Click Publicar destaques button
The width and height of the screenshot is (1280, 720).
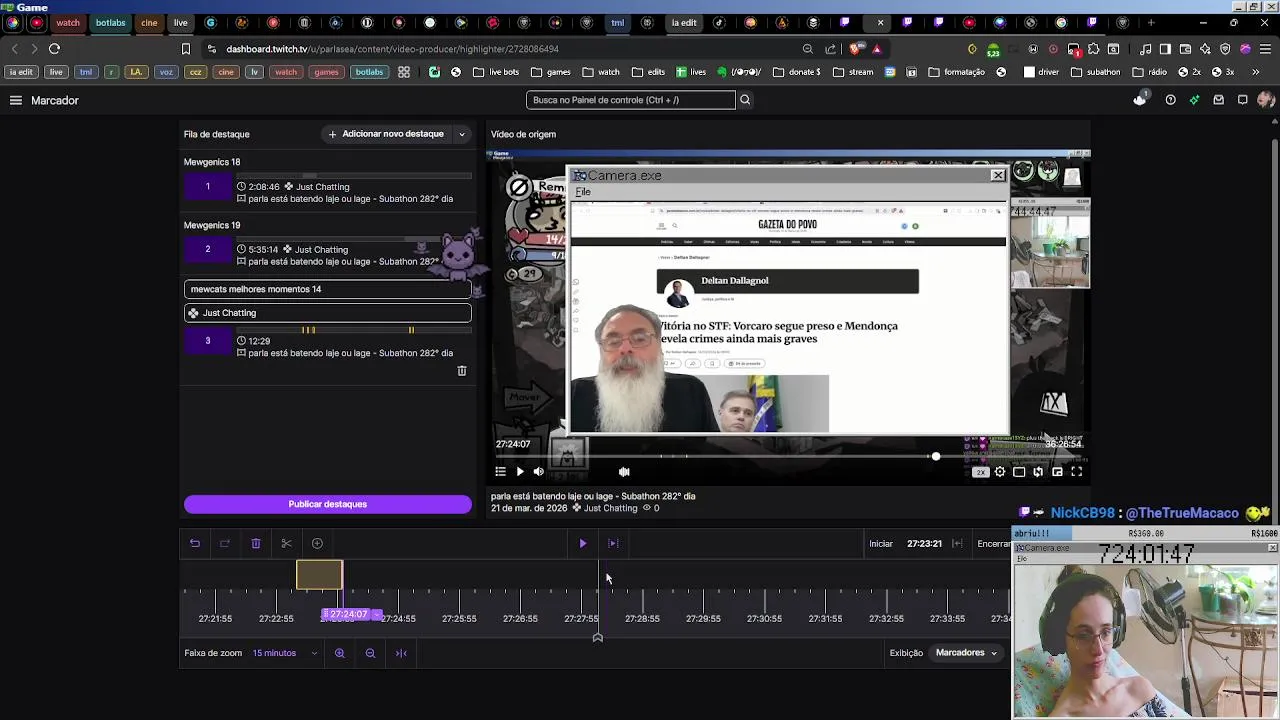[x=328, y=504]
